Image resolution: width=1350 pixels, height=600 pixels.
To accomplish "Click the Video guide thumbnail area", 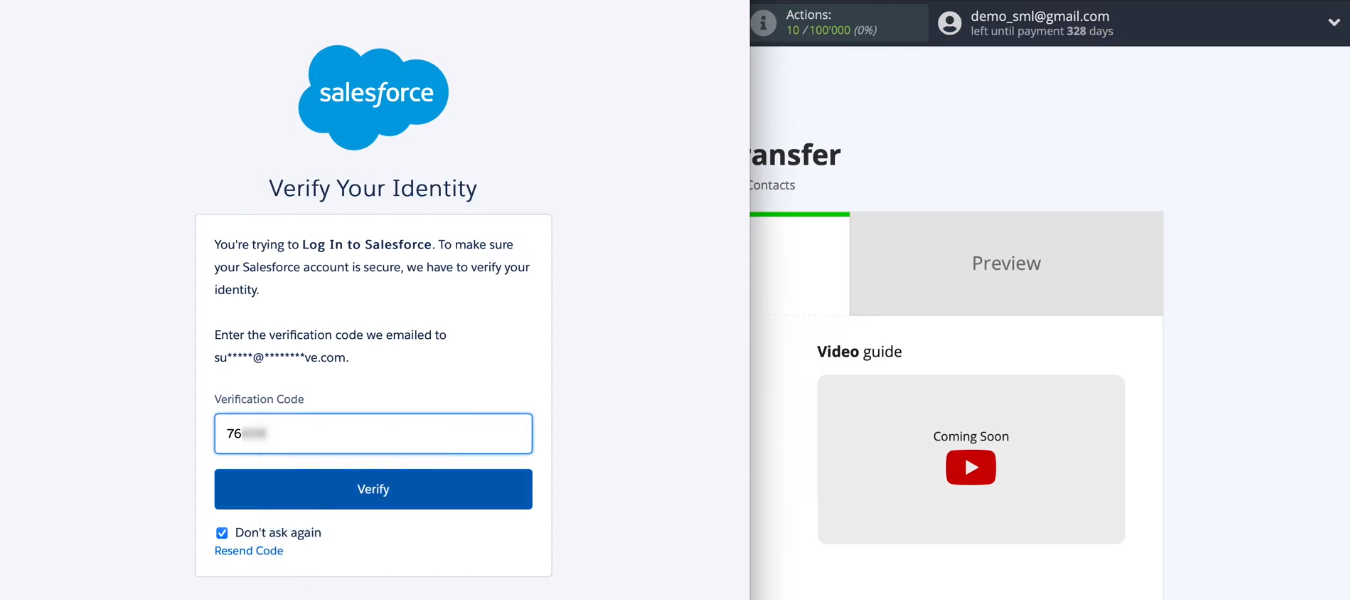I will (971, 459).
